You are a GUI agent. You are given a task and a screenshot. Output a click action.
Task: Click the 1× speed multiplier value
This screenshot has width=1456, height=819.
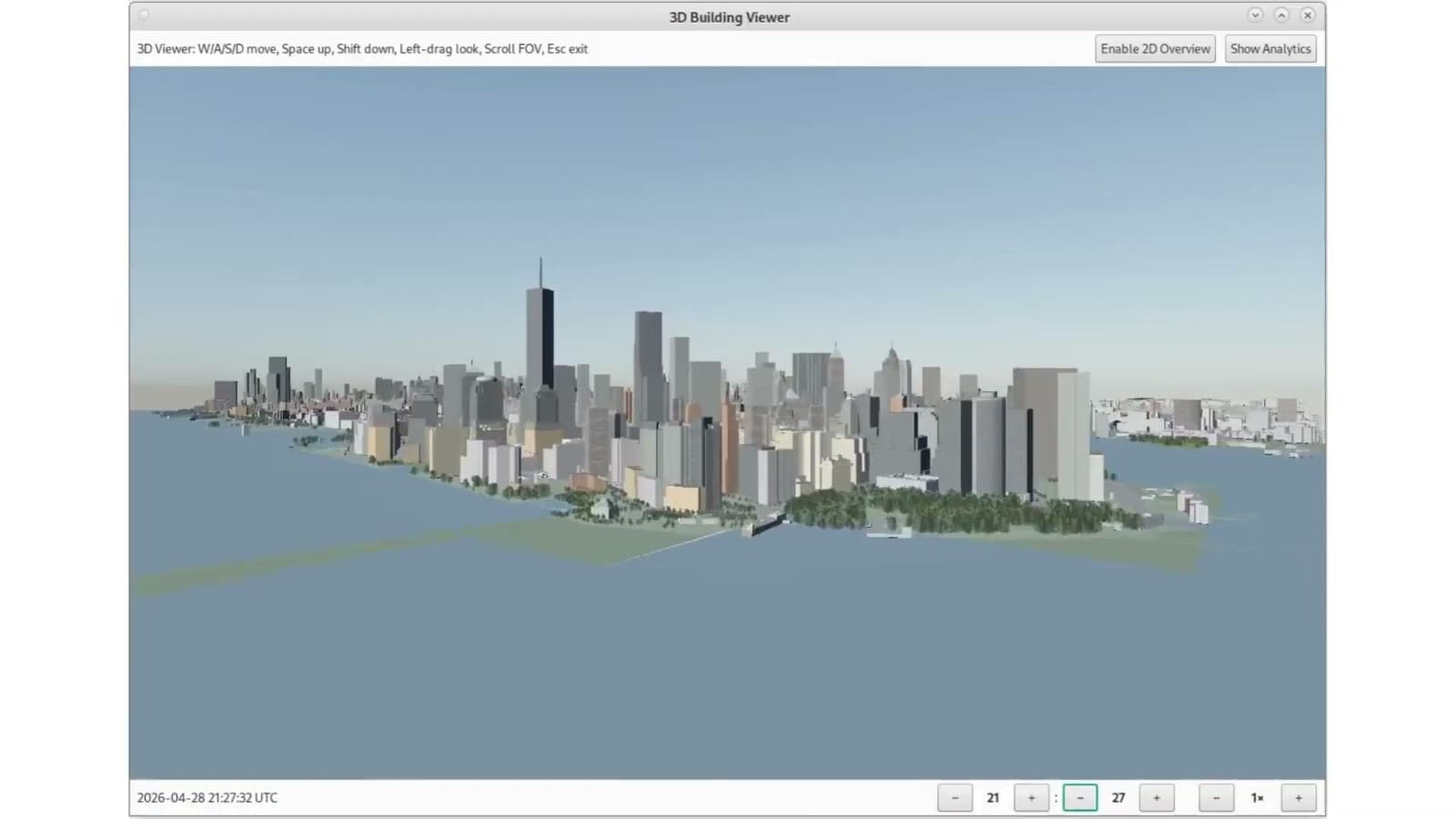tap(1257, 798)
